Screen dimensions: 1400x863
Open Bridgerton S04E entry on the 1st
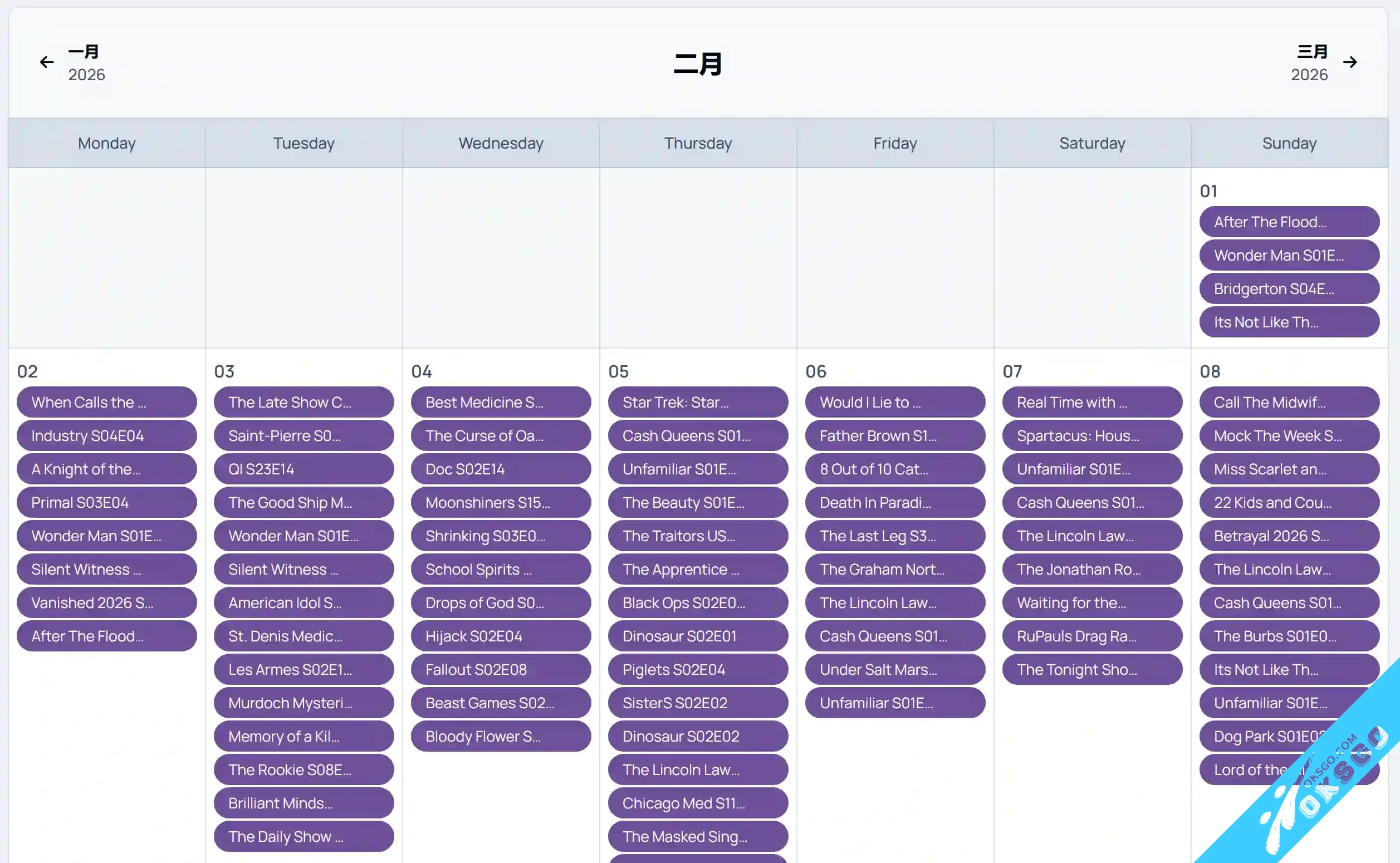(x=1289, y=289)
